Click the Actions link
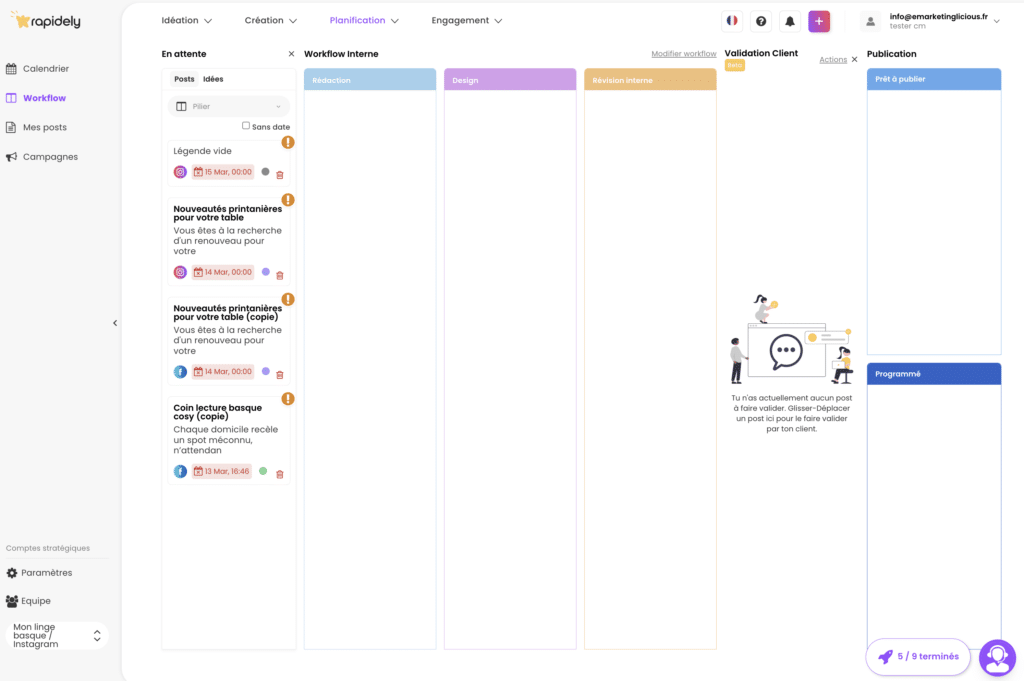 click(832, 60)
